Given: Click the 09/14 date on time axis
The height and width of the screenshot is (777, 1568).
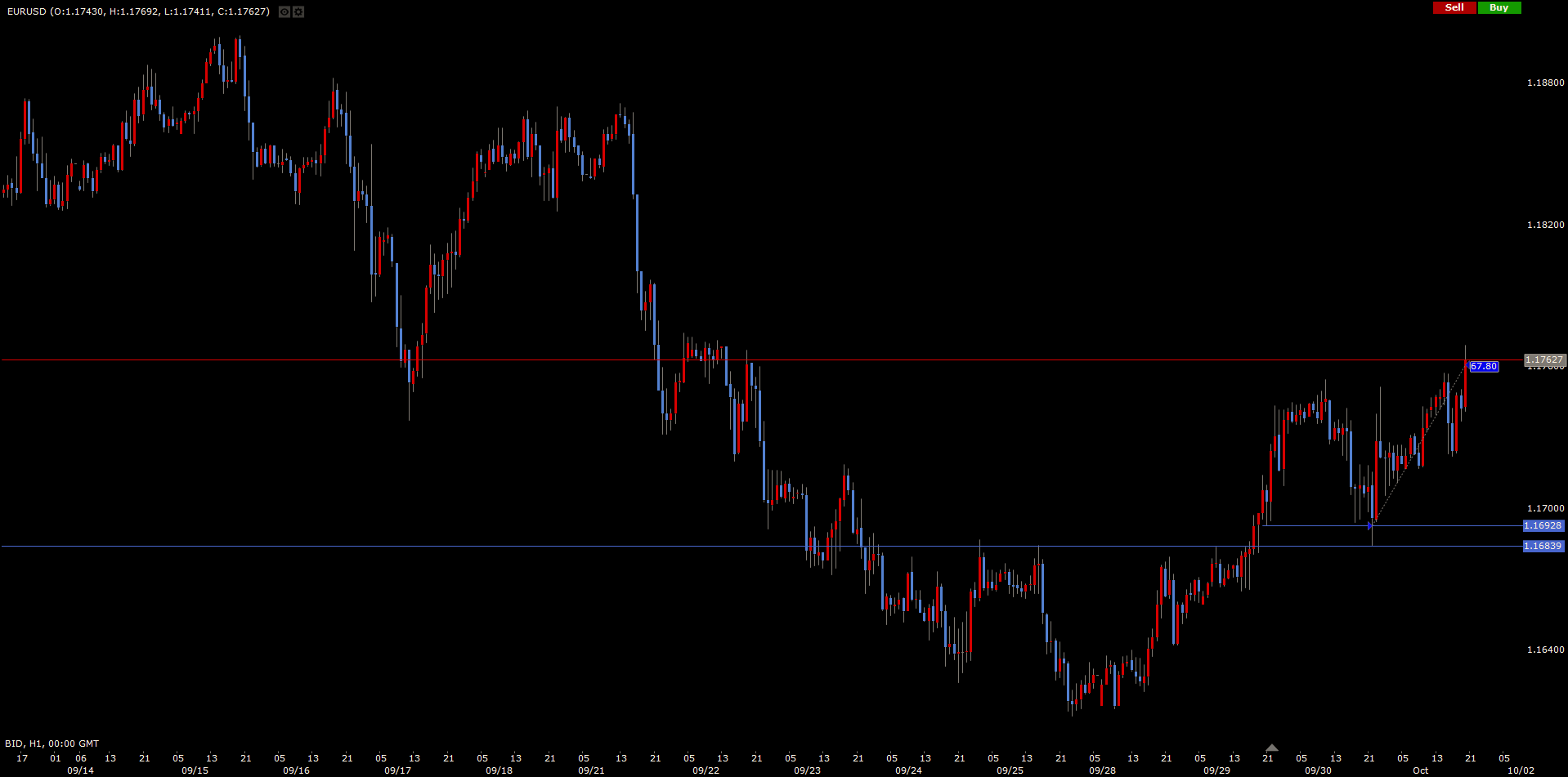Looking at the screenshot, I should [80, 770].
